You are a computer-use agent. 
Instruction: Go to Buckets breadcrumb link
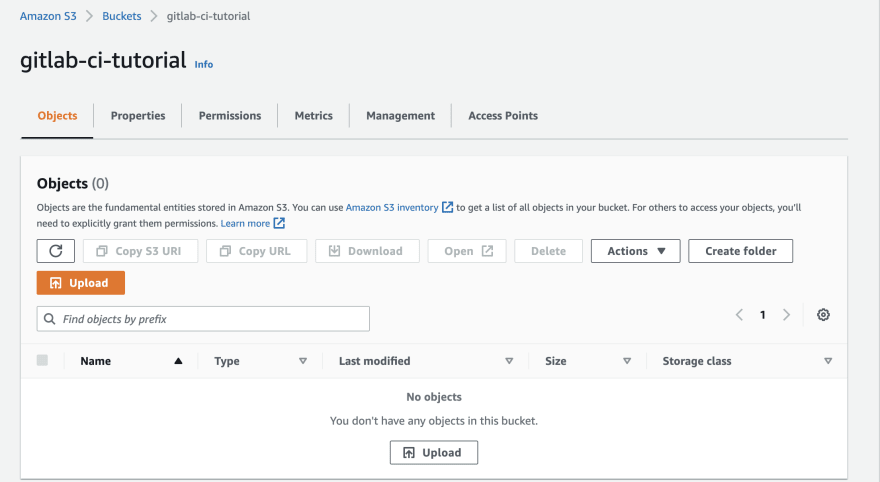click(x=122, y=16)
